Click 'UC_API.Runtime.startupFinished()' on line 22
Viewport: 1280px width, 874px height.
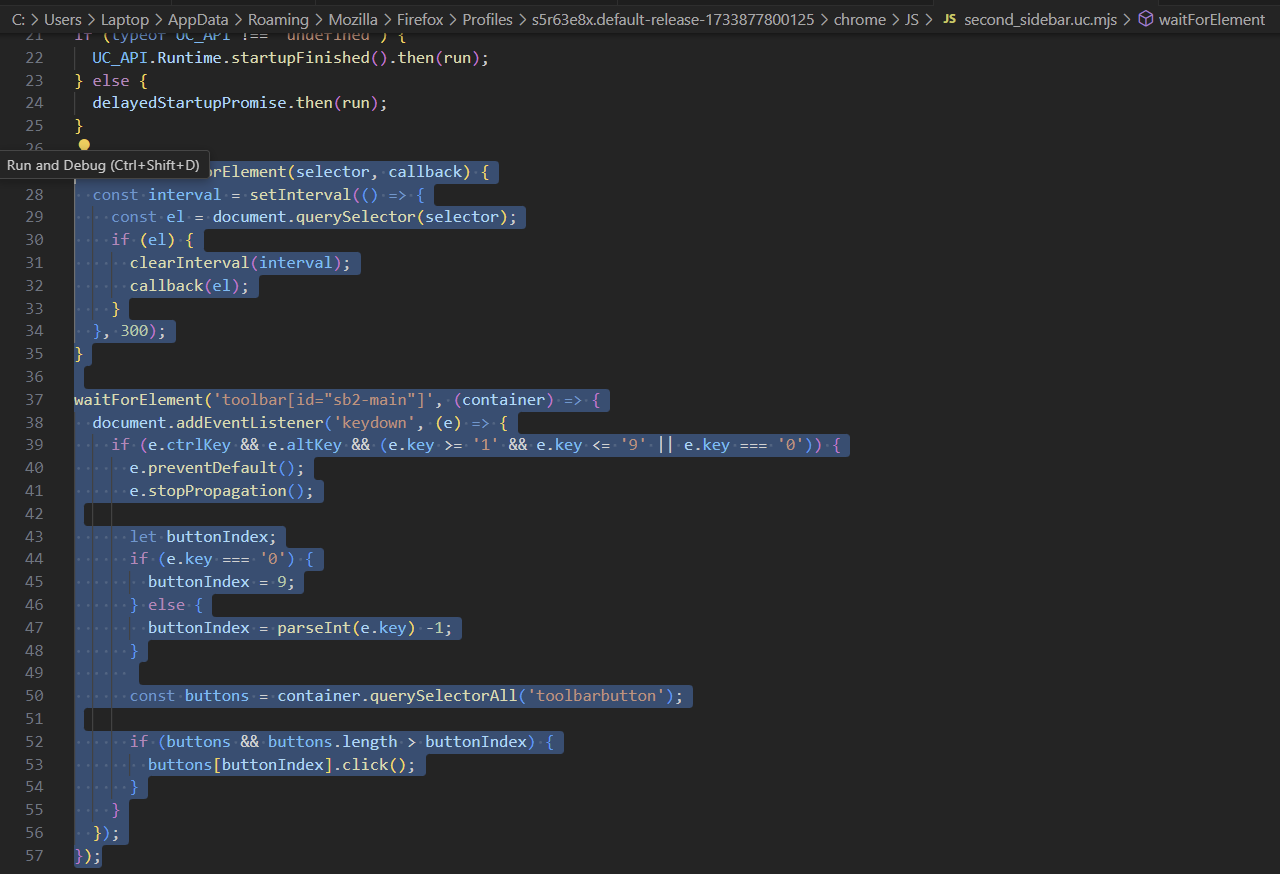coord(241,58)
